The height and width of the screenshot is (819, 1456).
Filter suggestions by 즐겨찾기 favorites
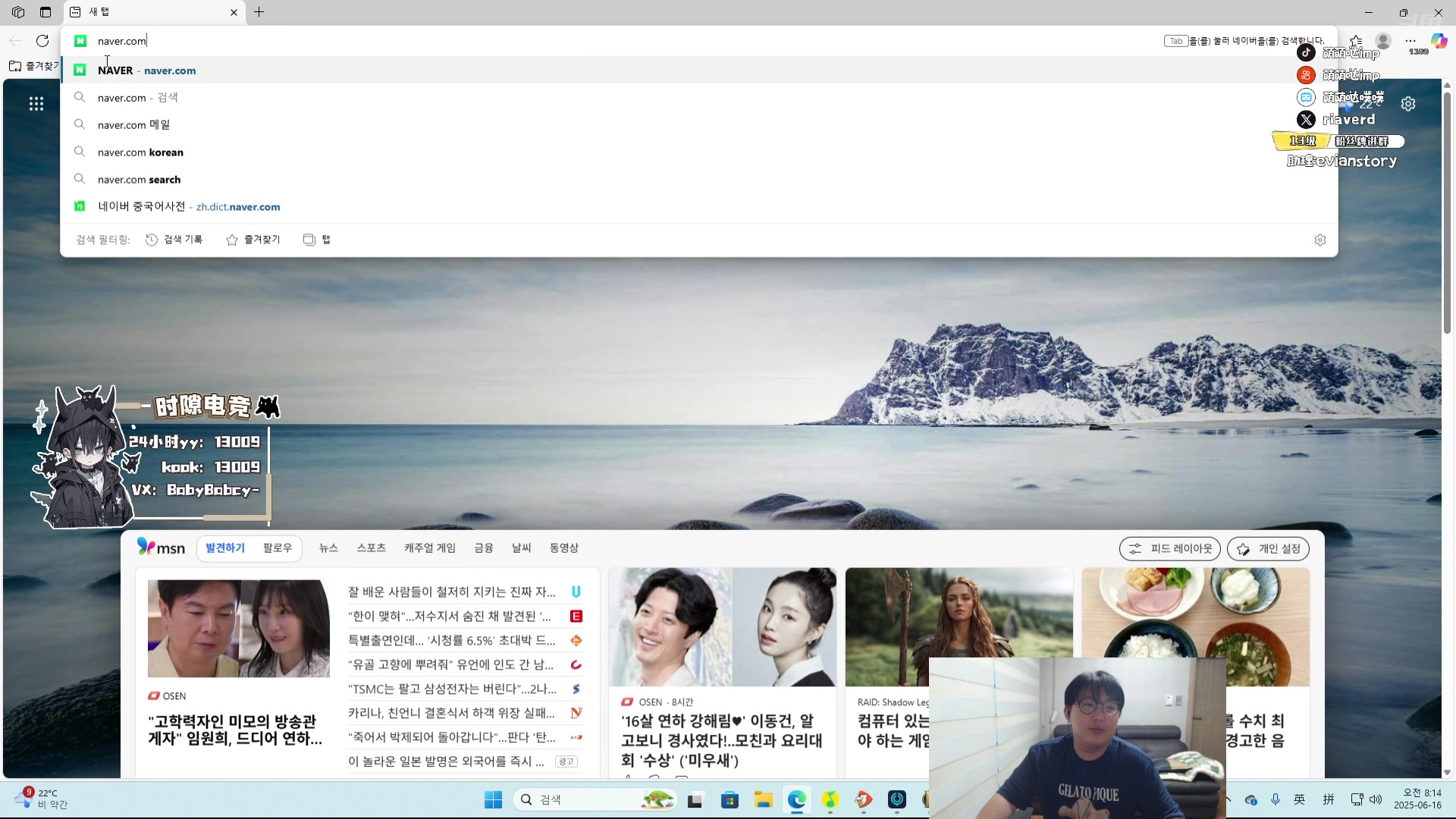253,240
